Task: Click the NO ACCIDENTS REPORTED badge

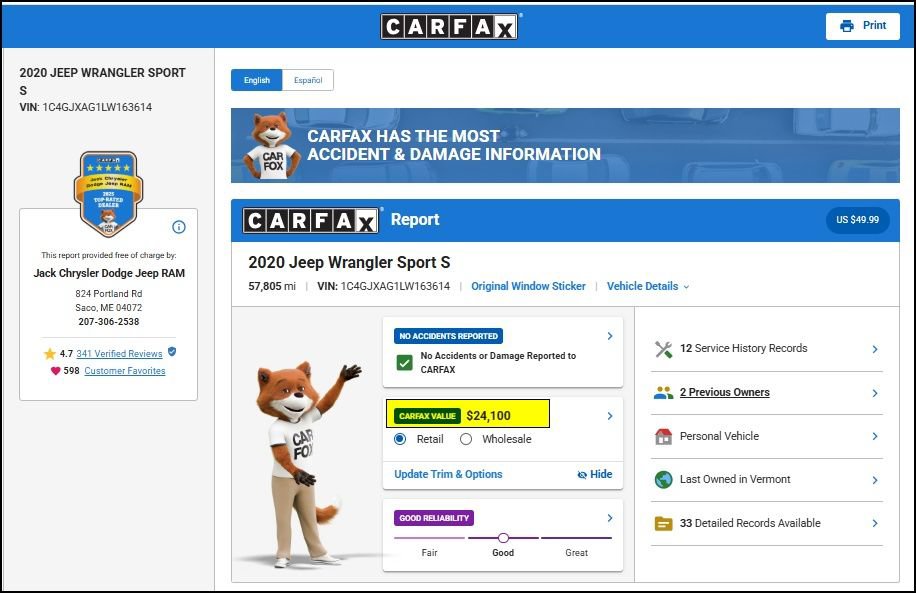Action: point(448,336)
